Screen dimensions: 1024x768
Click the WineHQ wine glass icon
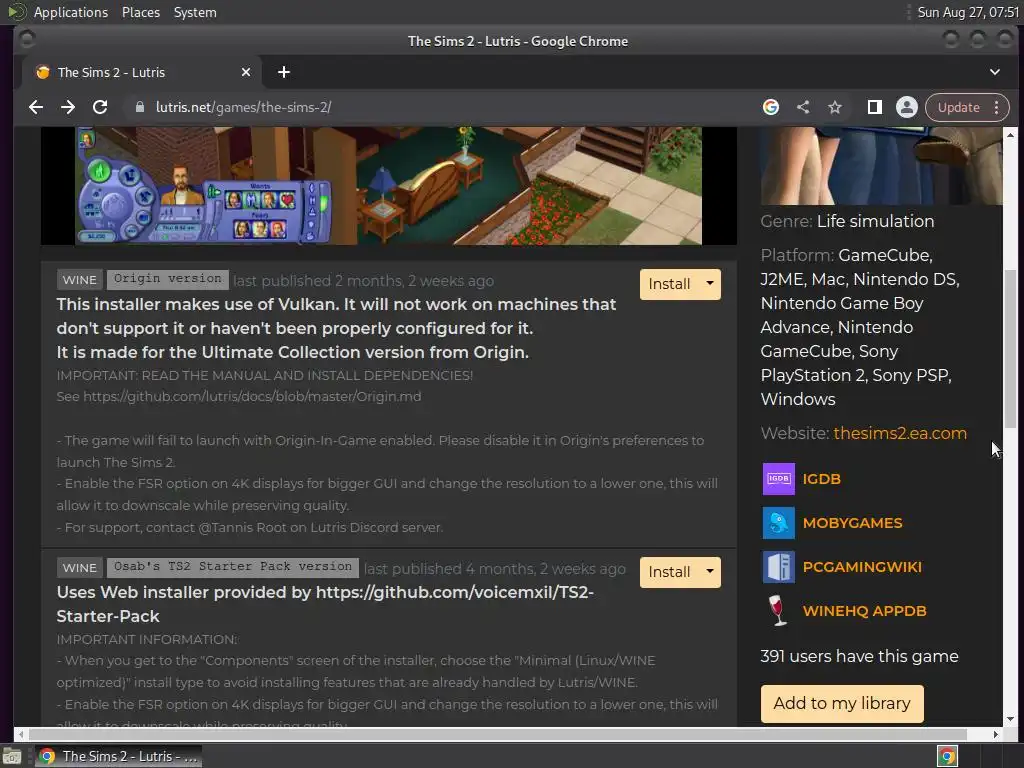tap(778, 611)
